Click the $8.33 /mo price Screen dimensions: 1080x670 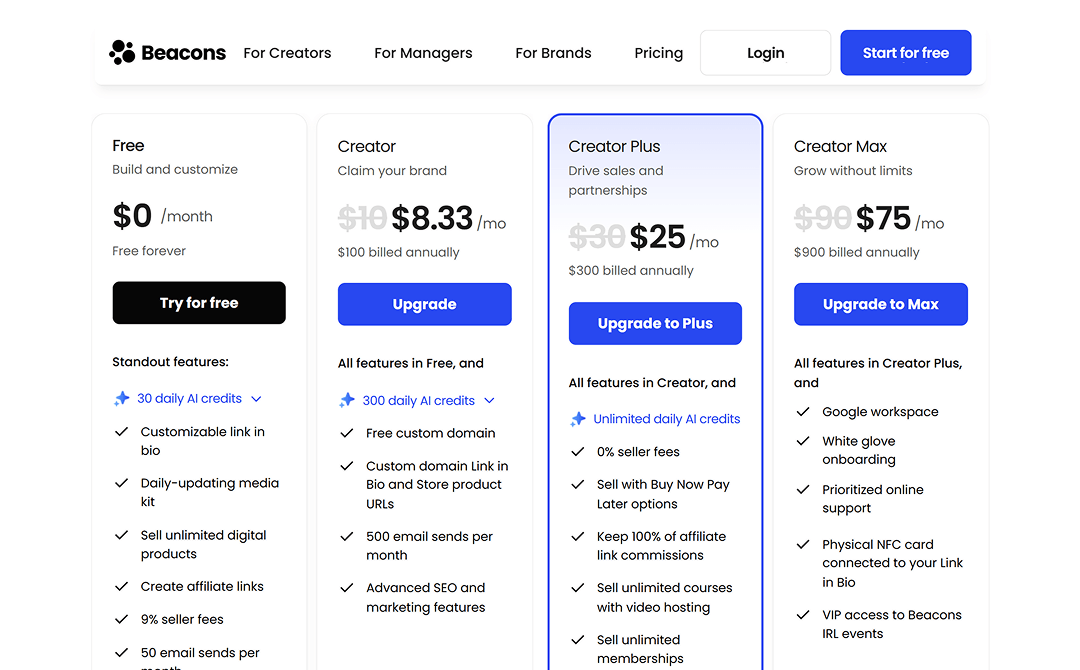tap(448, 219)
